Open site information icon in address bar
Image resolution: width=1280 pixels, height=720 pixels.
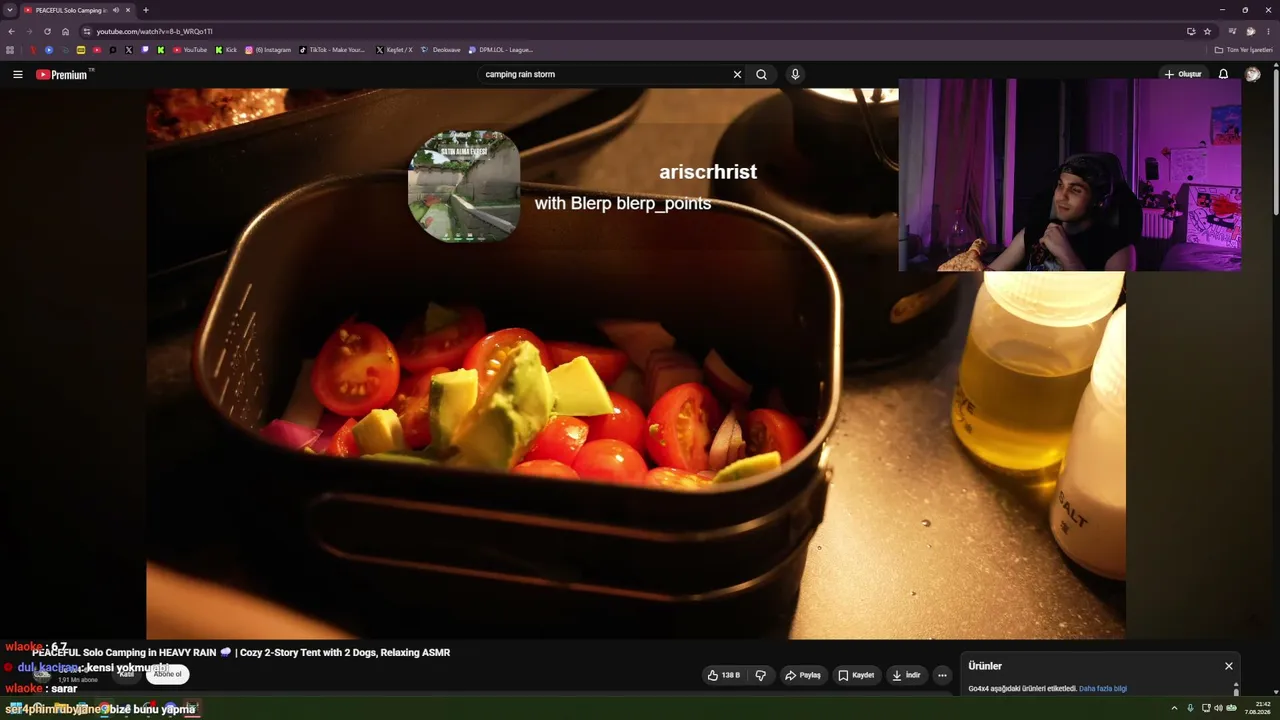[x=87, y=31]
